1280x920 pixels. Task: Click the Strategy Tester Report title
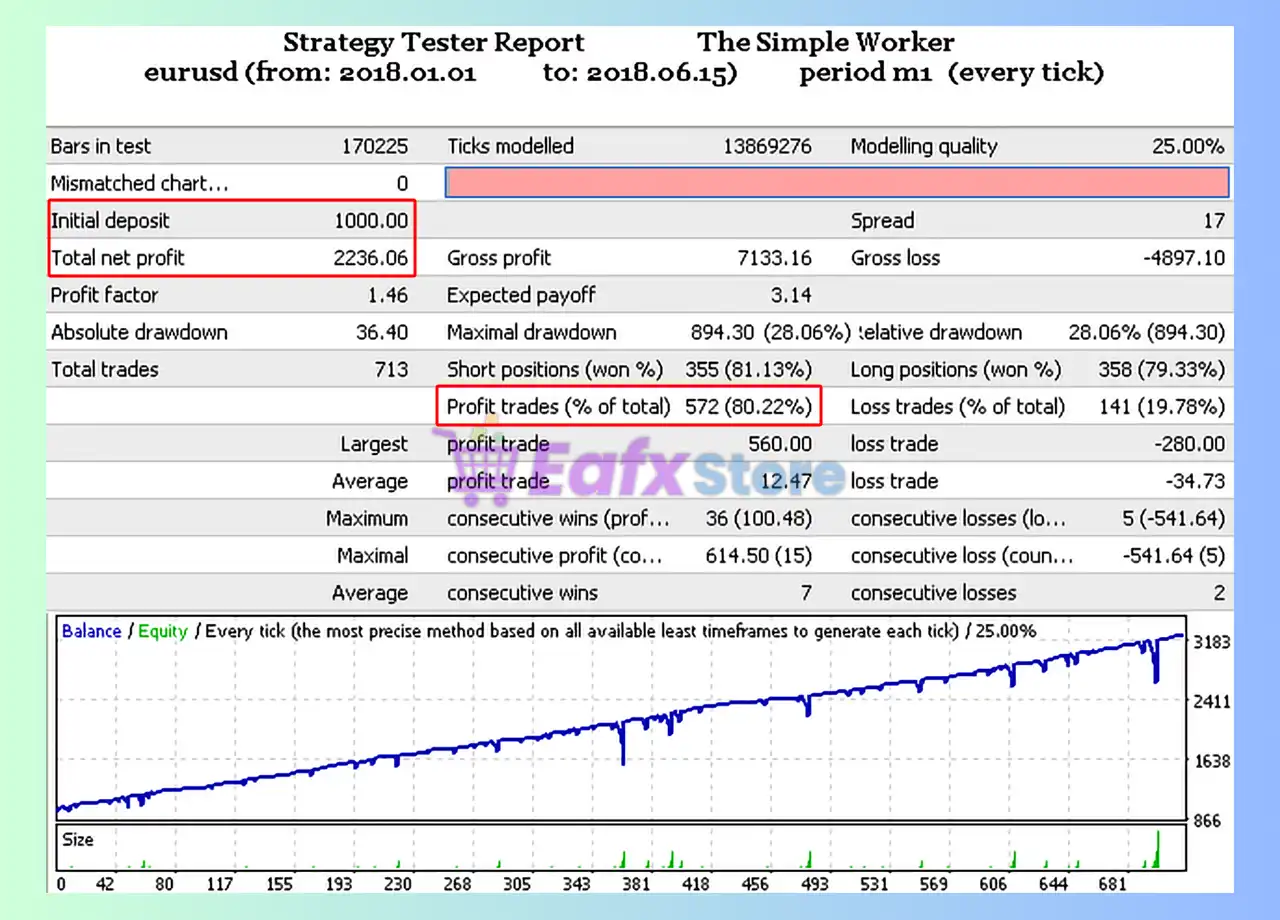(x=433, y=43)
